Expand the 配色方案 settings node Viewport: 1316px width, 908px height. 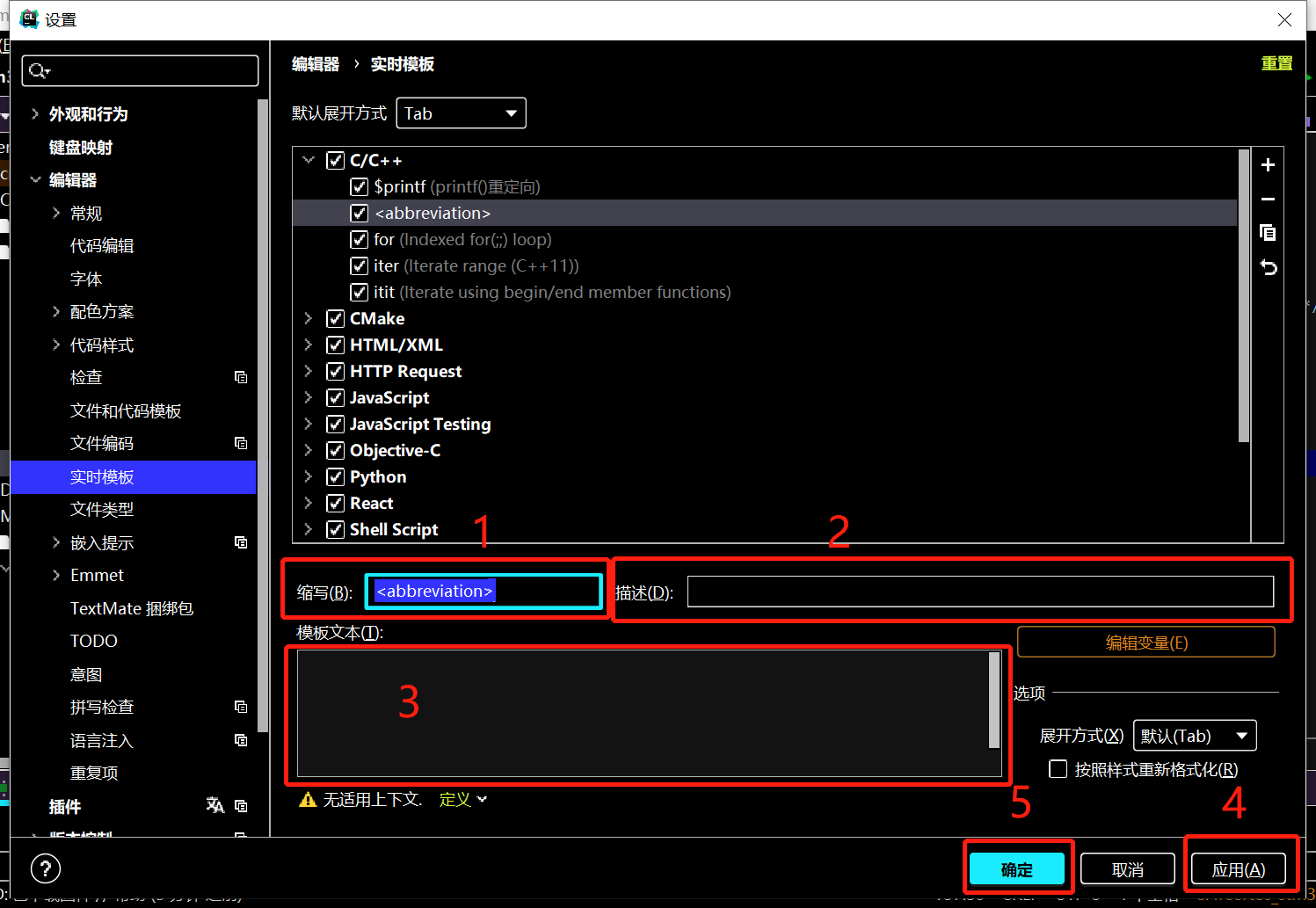pos(56,311)
